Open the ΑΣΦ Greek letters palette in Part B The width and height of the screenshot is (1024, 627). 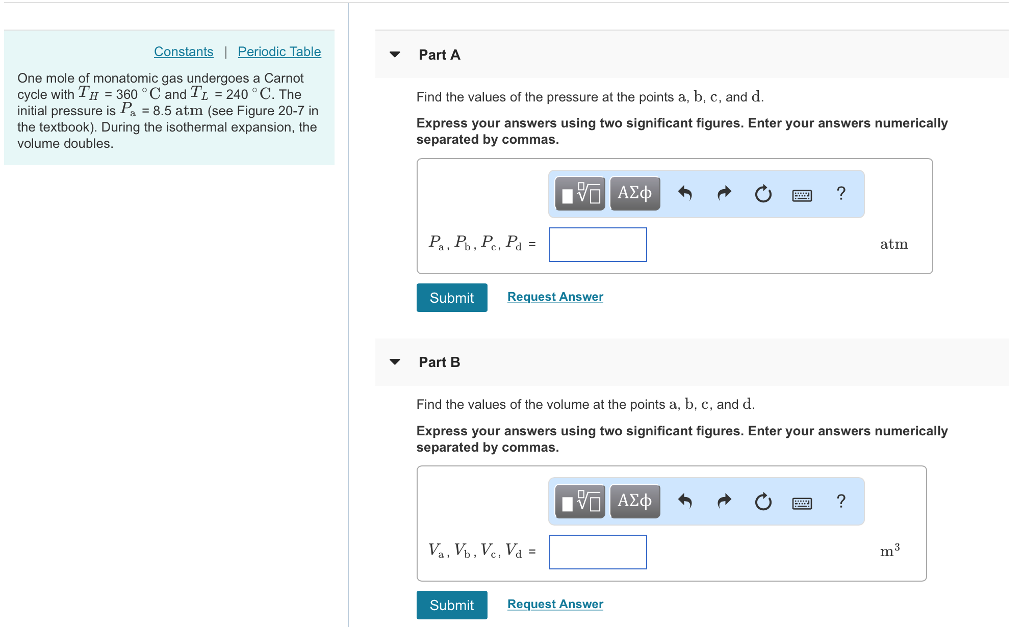[x=634, y=501]
